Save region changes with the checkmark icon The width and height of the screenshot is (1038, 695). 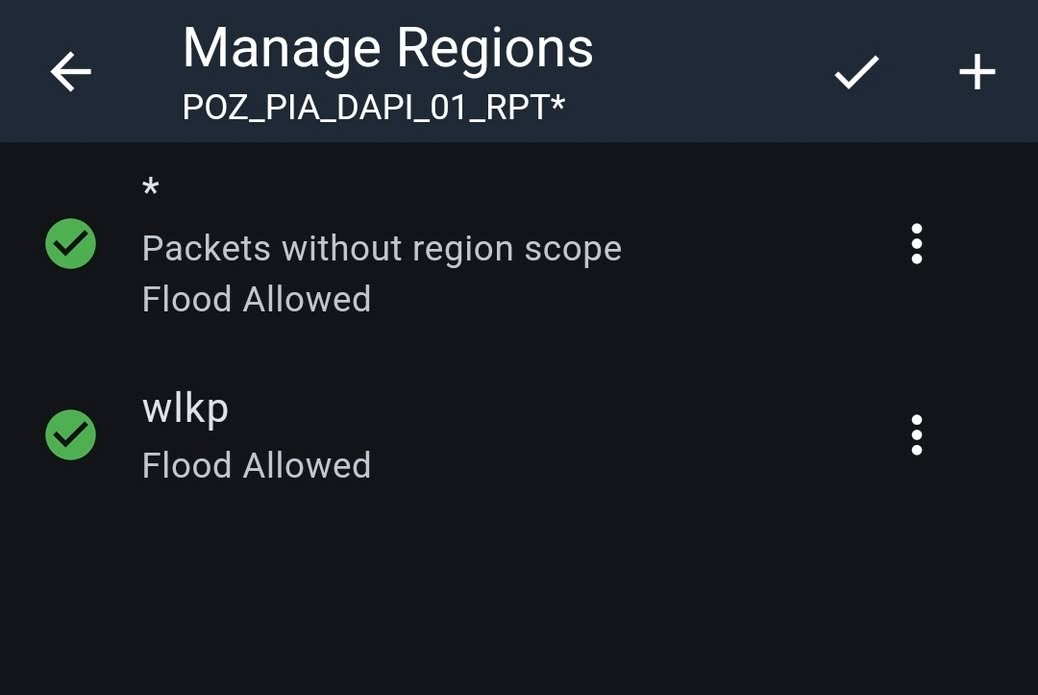click(x=857, y=71)
